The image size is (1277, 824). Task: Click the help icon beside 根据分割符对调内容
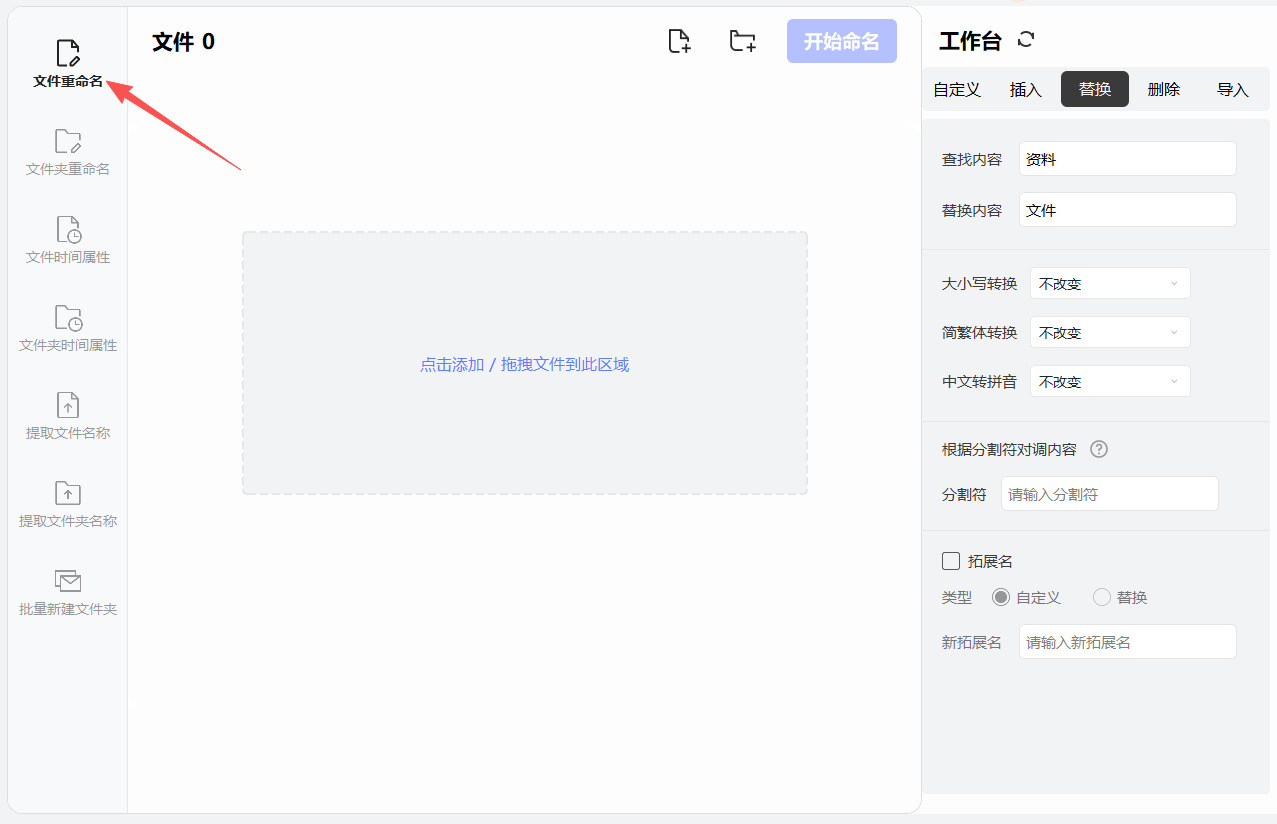[1099, 449]
